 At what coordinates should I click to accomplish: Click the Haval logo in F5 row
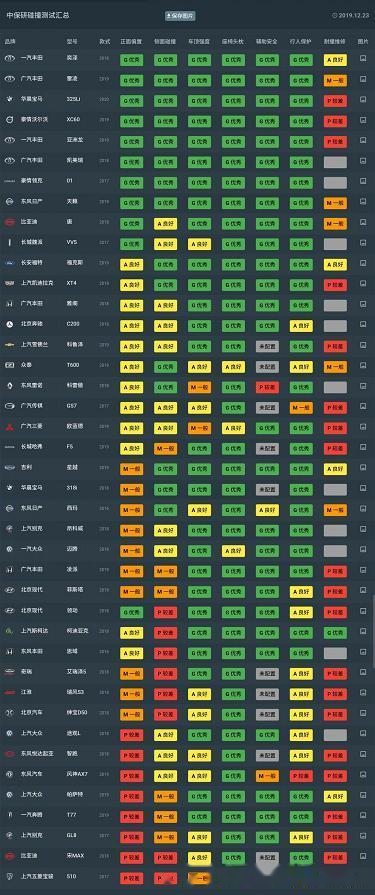pyautogui.click(x=9, y=447)
